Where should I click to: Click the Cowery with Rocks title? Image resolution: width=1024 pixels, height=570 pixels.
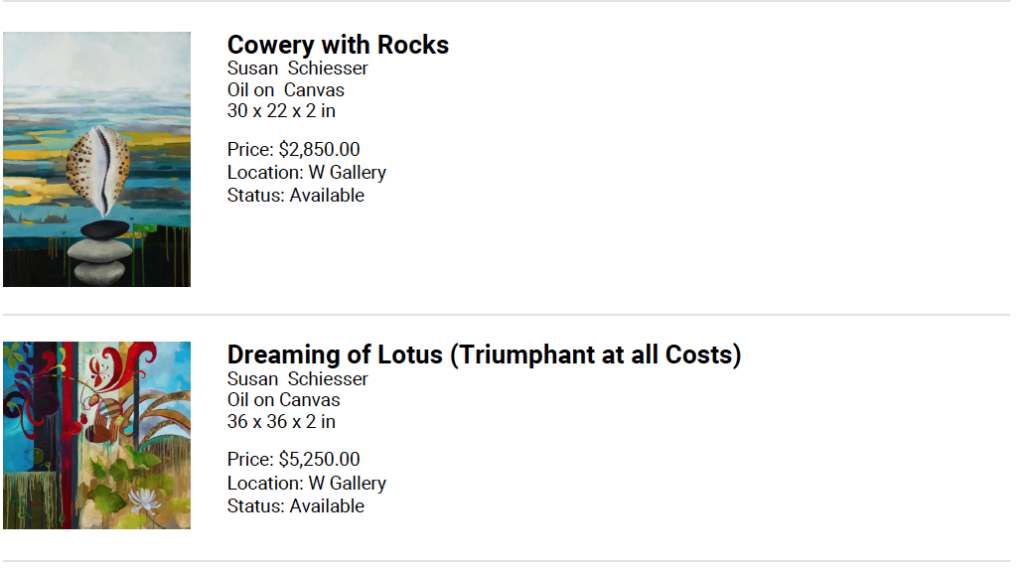pyautogui.click(x=338, y=45)
